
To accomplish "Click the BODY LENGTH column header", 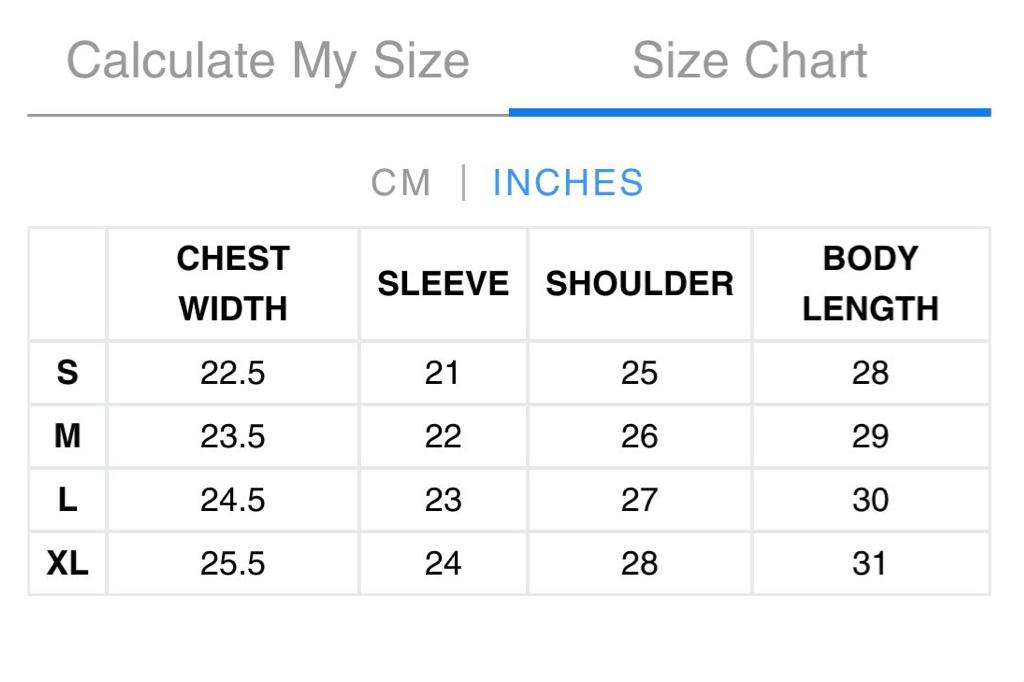I will pos(870,283).
